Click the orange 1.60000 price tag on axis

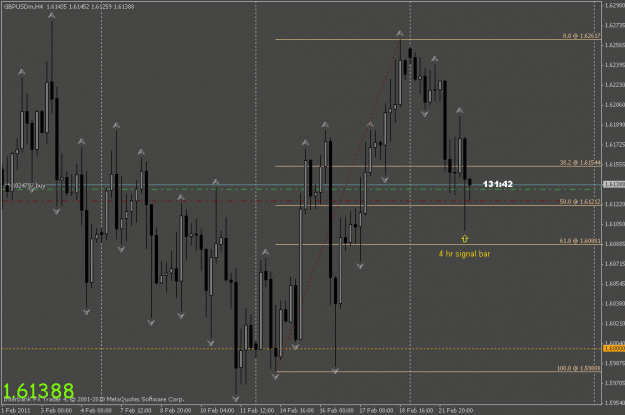614,348
